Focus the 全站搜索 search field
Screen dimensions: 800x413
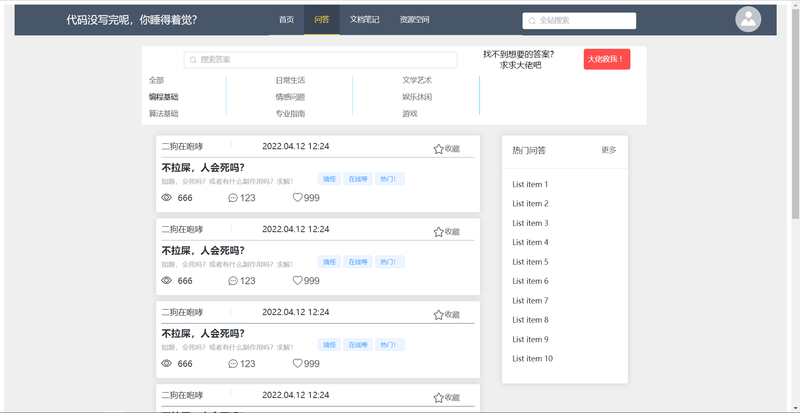pos(579,21)
